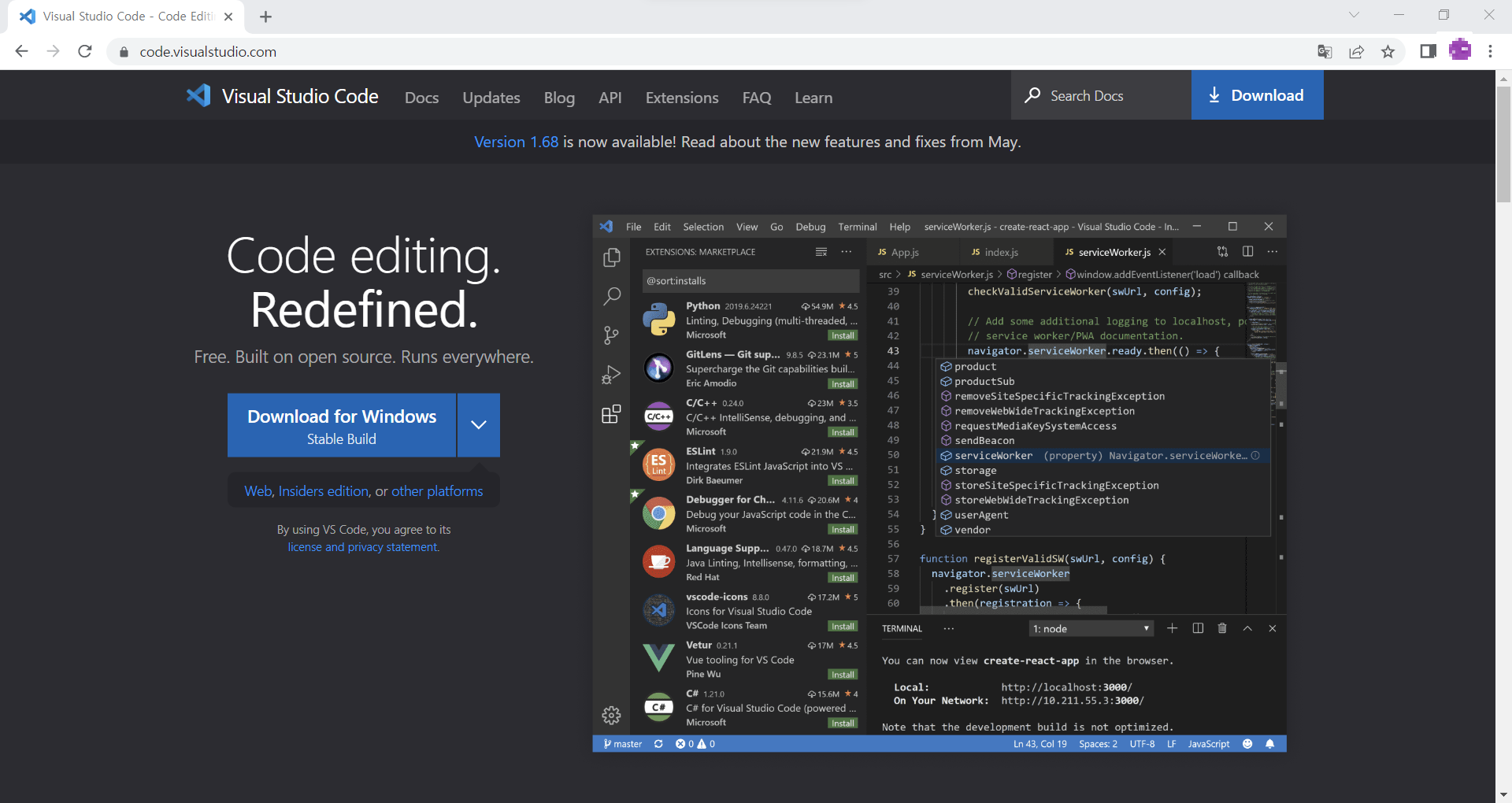Click 'Ln 43, Col 19' in status bar
The width and height of the screenshot is (1512, 803).
point(1039,744)
